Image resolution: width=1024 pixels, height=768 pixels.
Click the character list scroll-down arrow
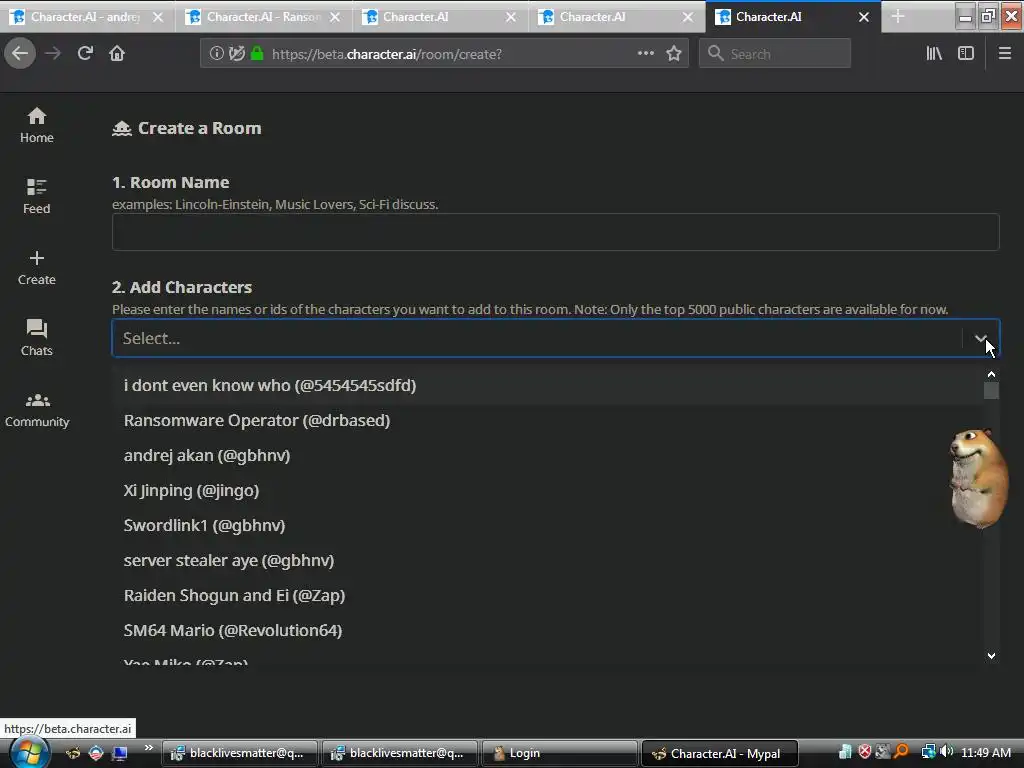pos(991,656)
